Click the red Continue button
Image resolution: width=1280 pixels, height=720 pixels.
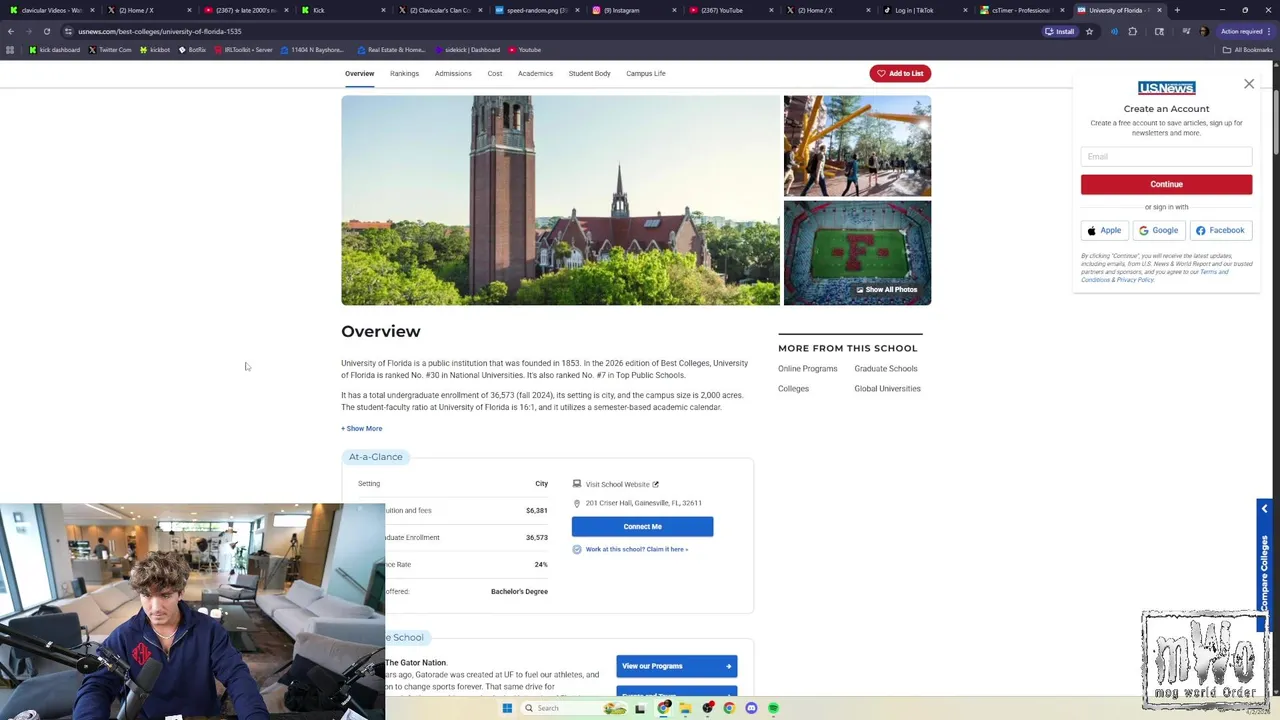coord(1166,184)
